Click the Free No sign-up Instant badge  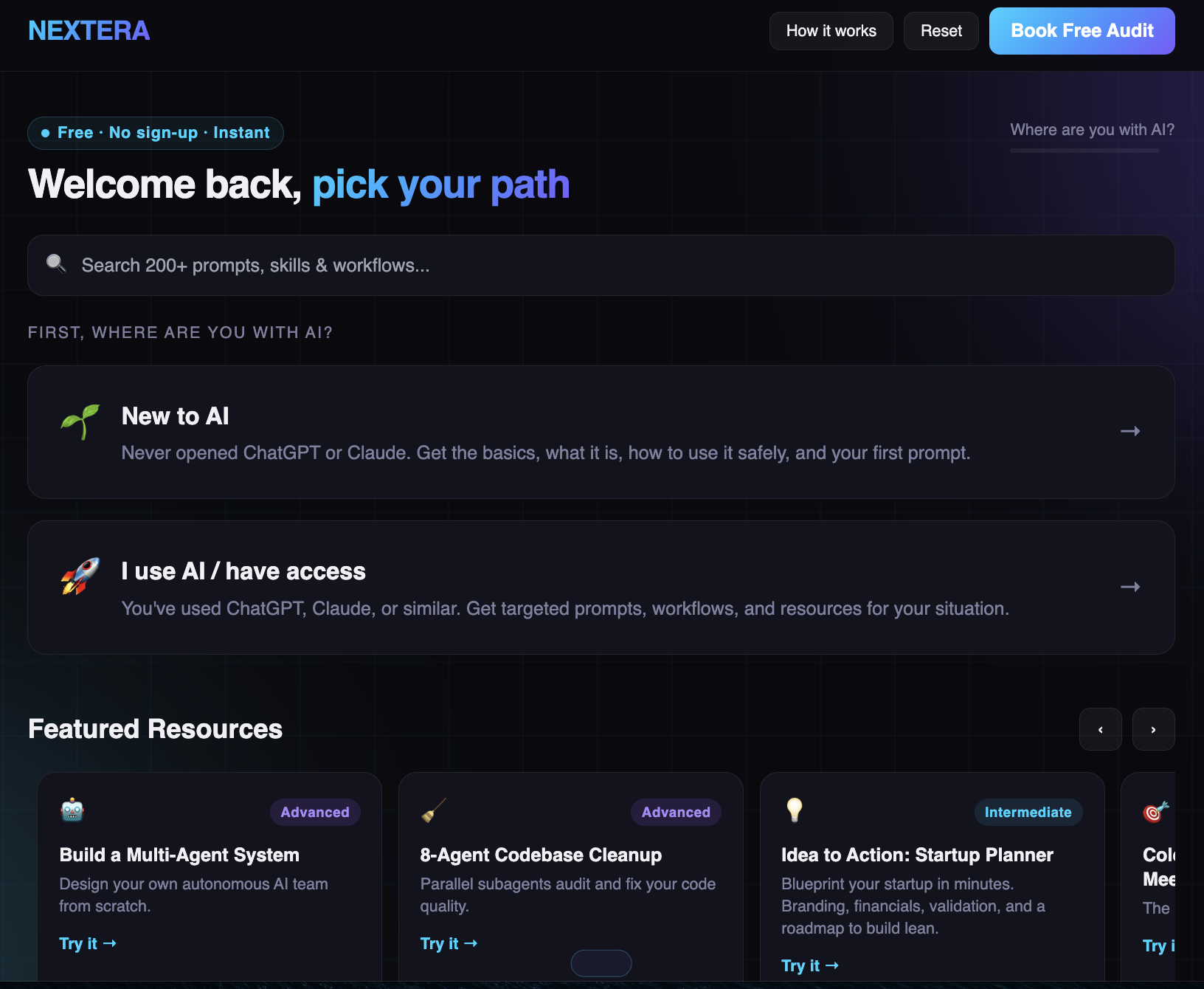click(156, 133)
